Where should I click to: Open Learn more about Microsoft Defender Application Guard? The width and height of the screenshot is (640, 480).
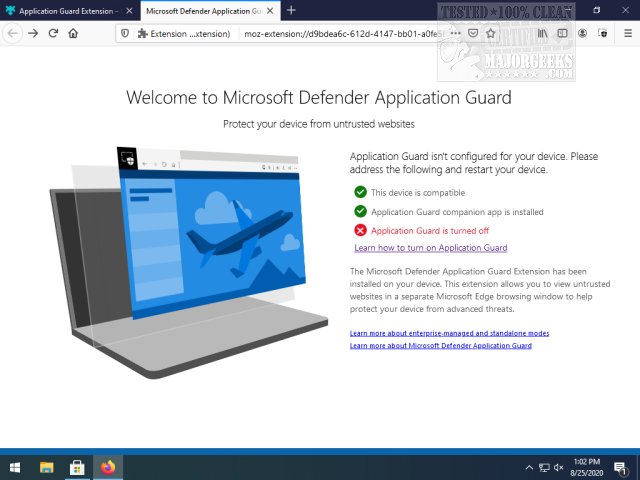click(440, 346)
